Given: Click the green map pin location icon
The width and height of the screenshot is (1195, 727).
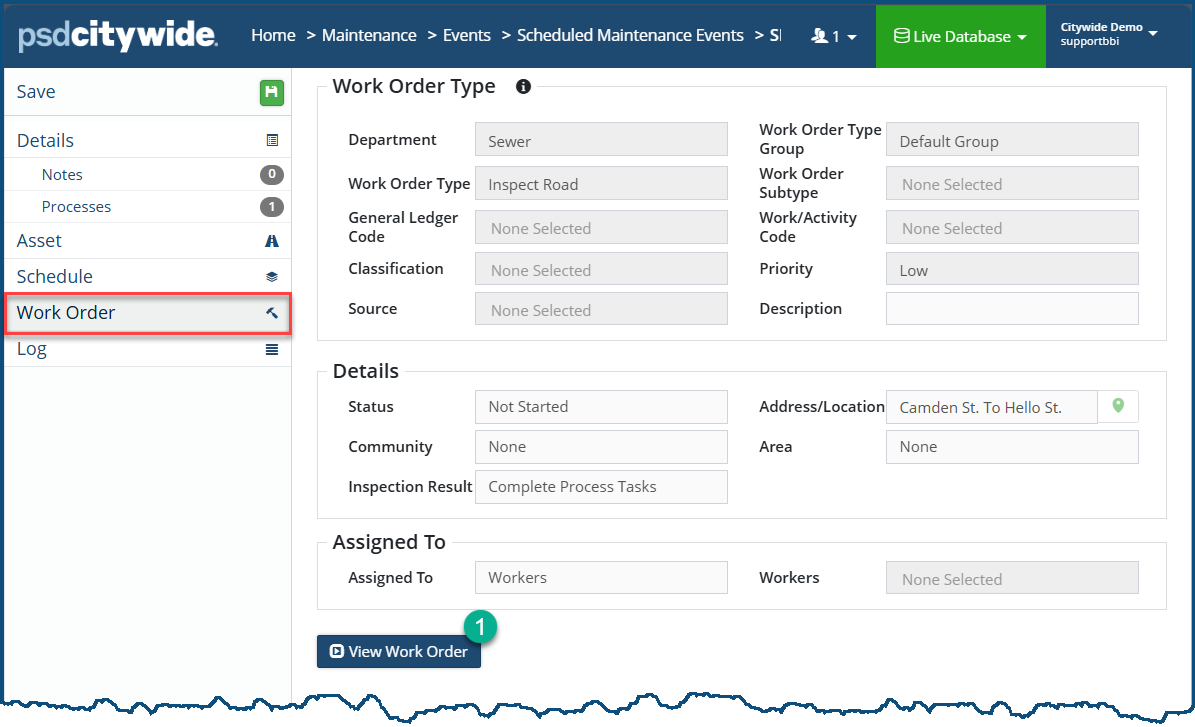Looking at the screenshot, I should coord(1118,405).
